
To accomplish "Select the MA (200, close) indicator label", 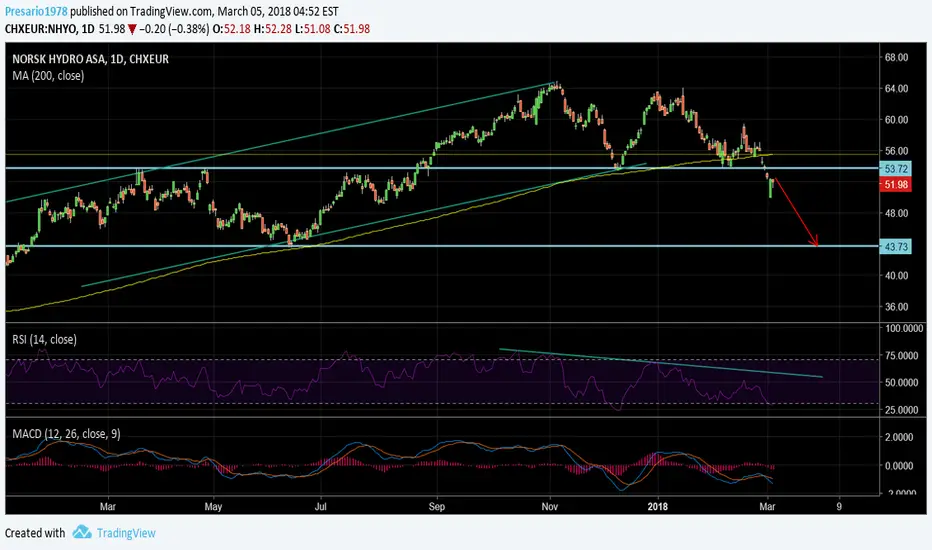I will (48, 76).
